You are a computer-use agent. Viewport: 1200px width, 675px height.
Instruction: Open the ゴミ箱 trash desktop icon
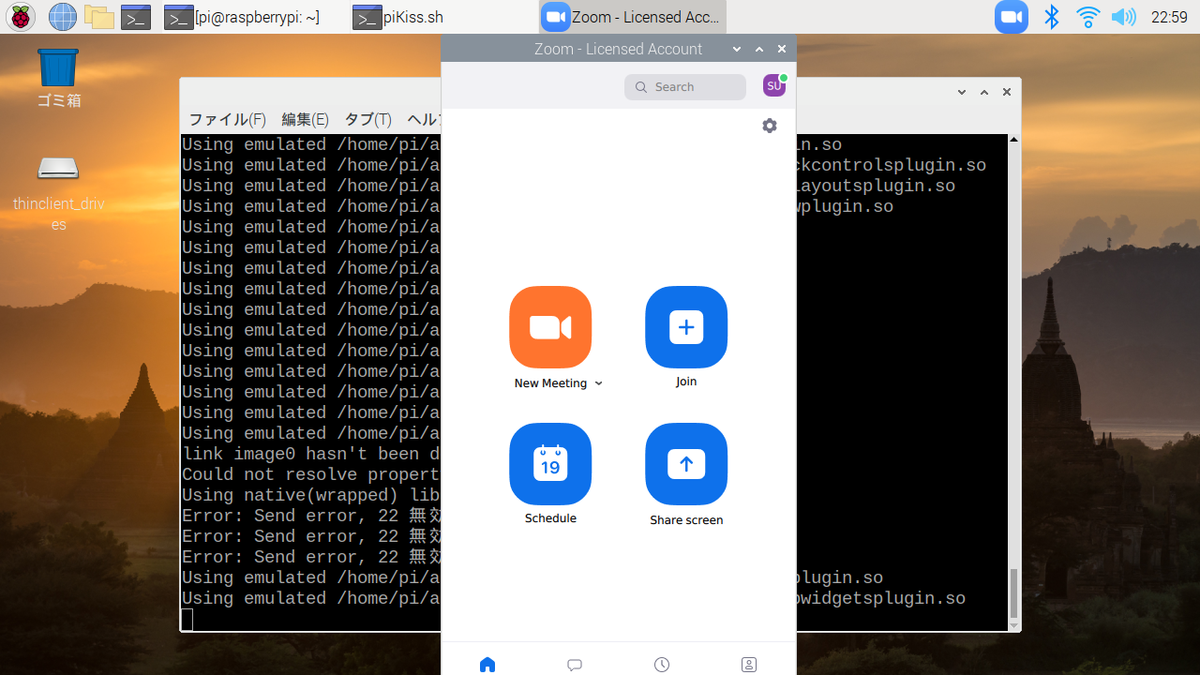point(58,79)
